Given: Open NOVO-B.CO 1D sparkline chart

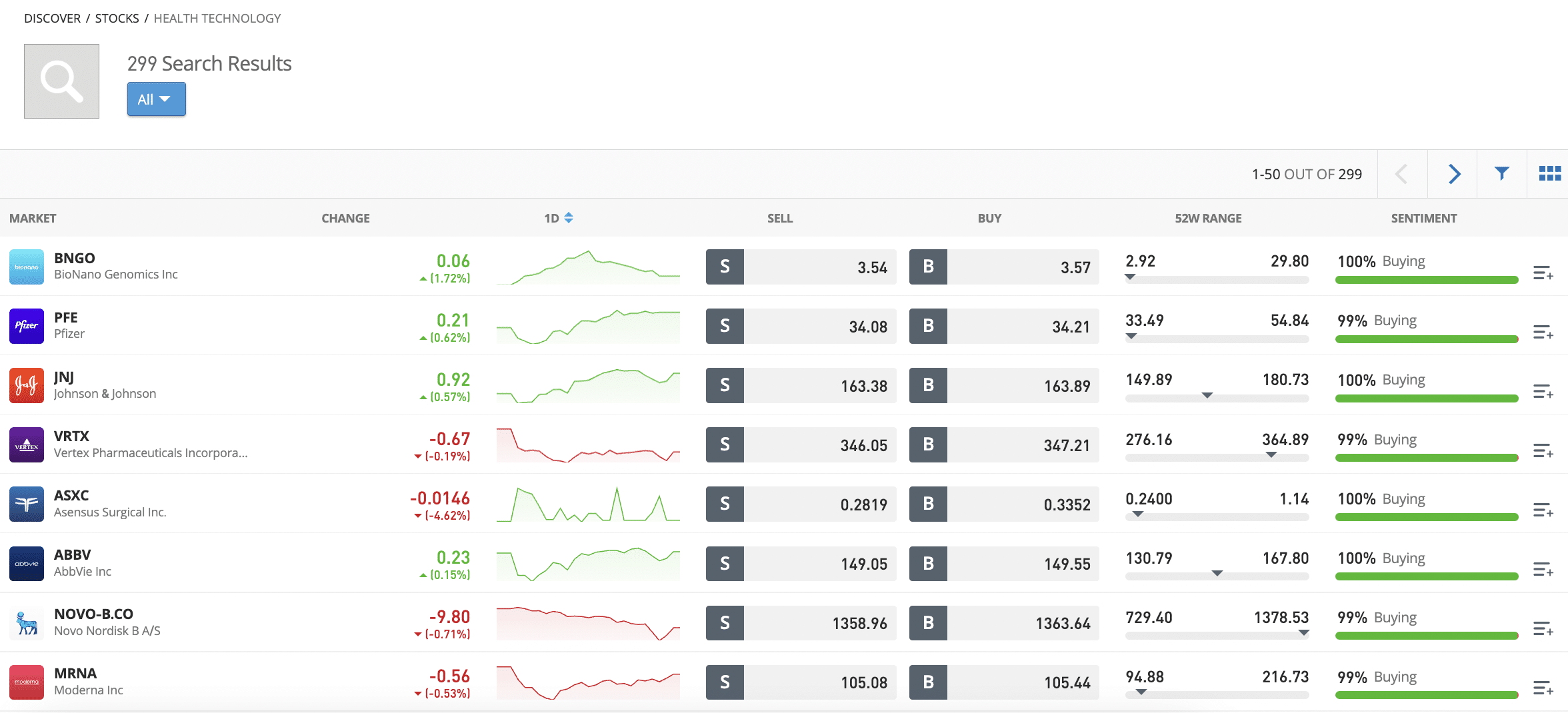Looking at the screenshot, I should click(588, 623).
